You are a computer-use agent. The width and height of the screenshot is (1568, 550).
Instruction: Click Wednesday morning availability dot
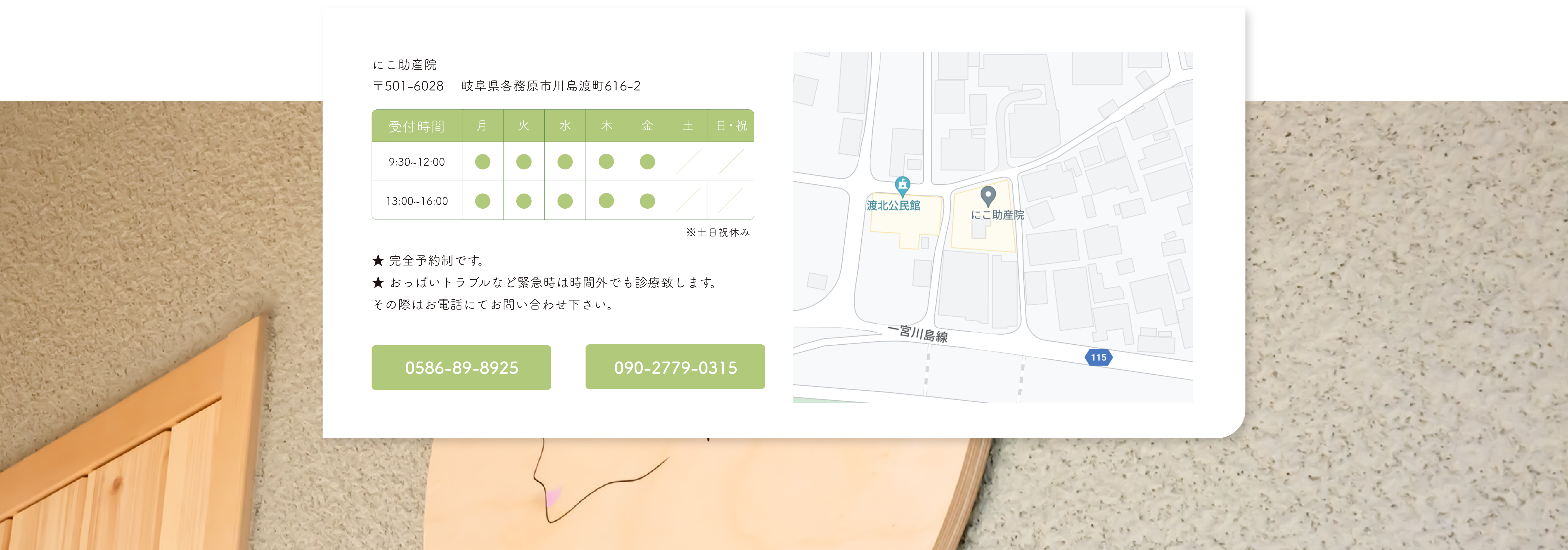[x=565, y=162]
